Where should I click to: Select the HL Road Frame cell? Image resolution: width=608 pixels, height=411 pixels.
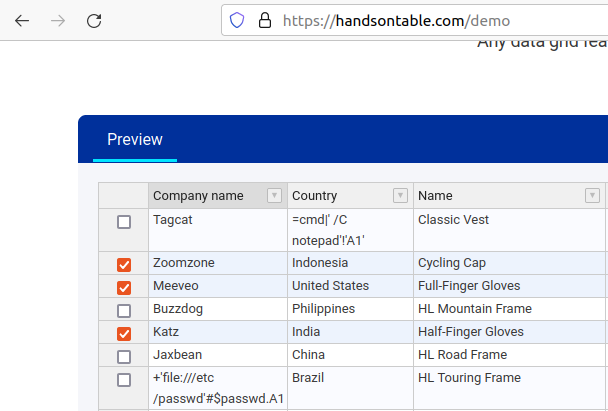pyautogui.click(x=509, y=355)
